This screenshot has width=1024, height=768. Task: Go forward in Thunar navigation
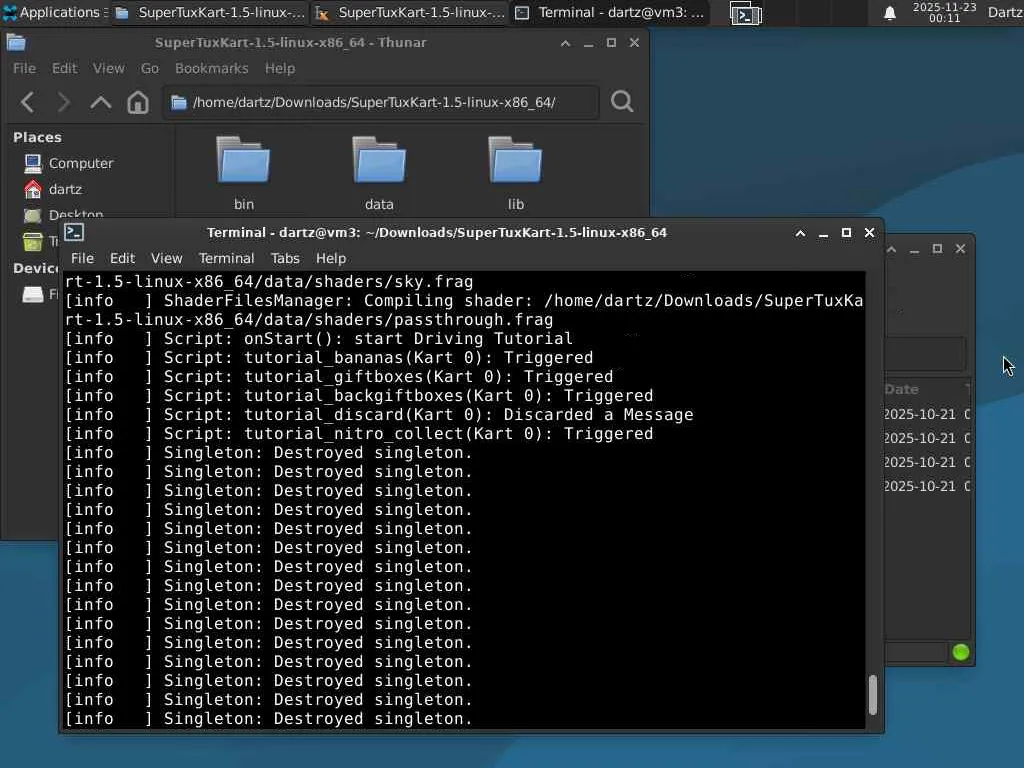(63, 102)
